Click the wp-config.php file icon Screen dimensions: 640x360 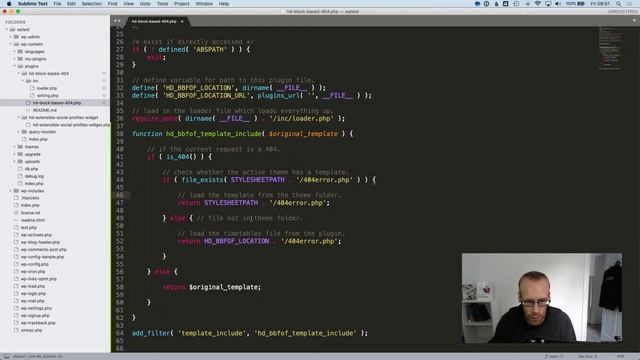[x=16, y=264]
